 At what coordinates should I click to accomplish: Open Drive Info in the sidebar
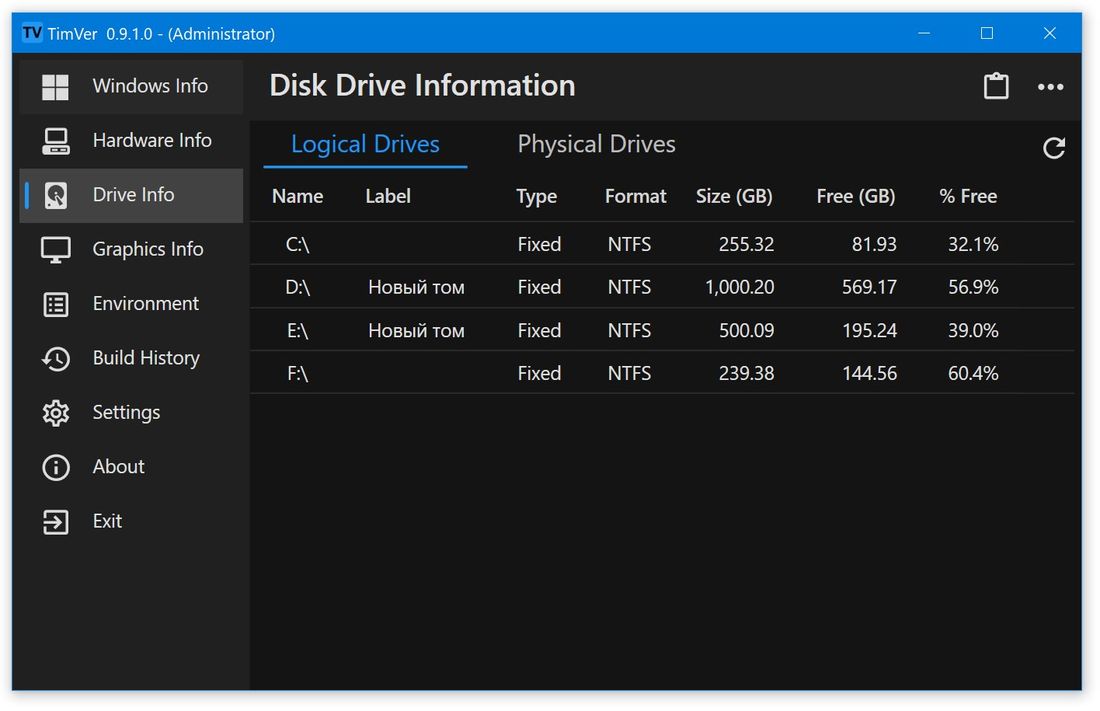[133, 195]
